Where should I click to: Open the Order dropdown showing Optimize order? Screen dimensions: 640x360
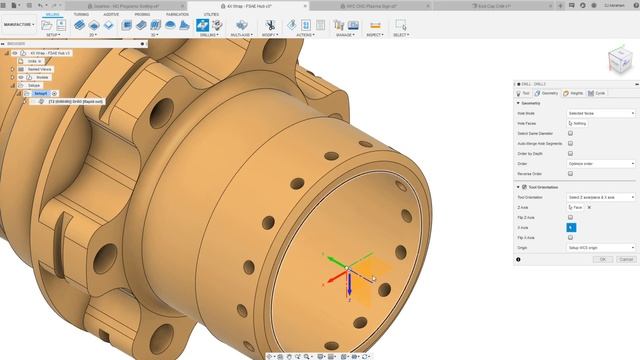pyautogui.click(x=601, y=164)
